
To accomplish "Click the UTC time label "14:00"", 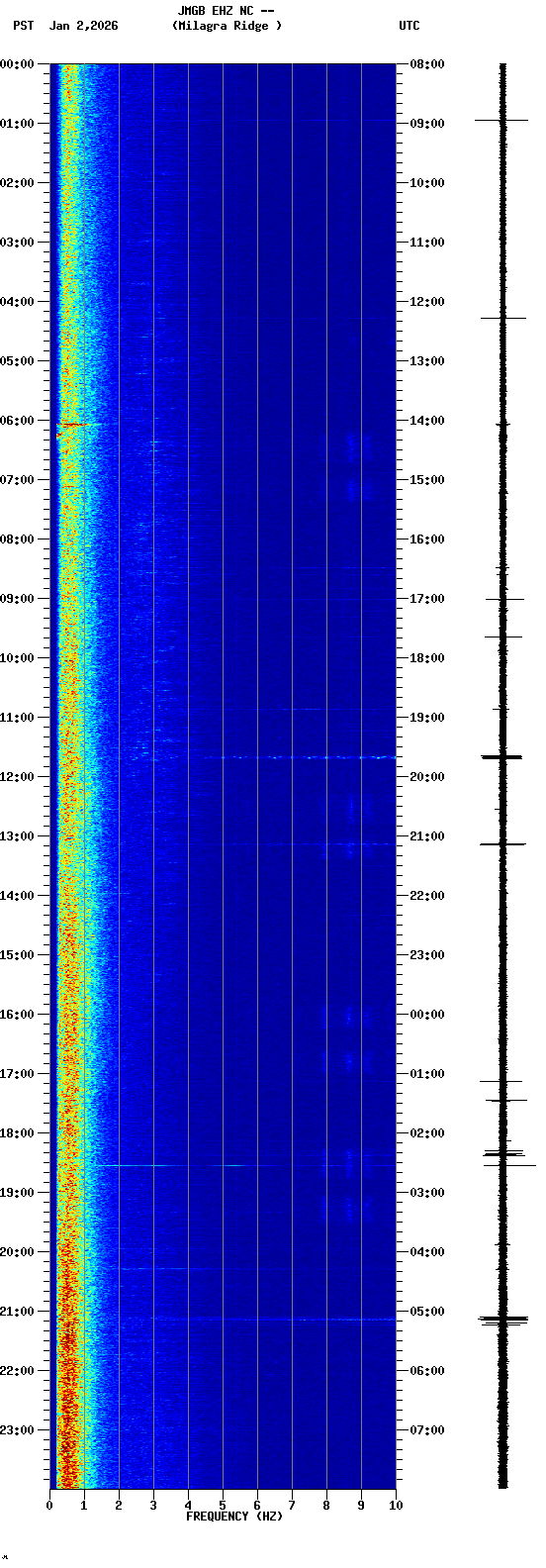I will tap(427, 421).
